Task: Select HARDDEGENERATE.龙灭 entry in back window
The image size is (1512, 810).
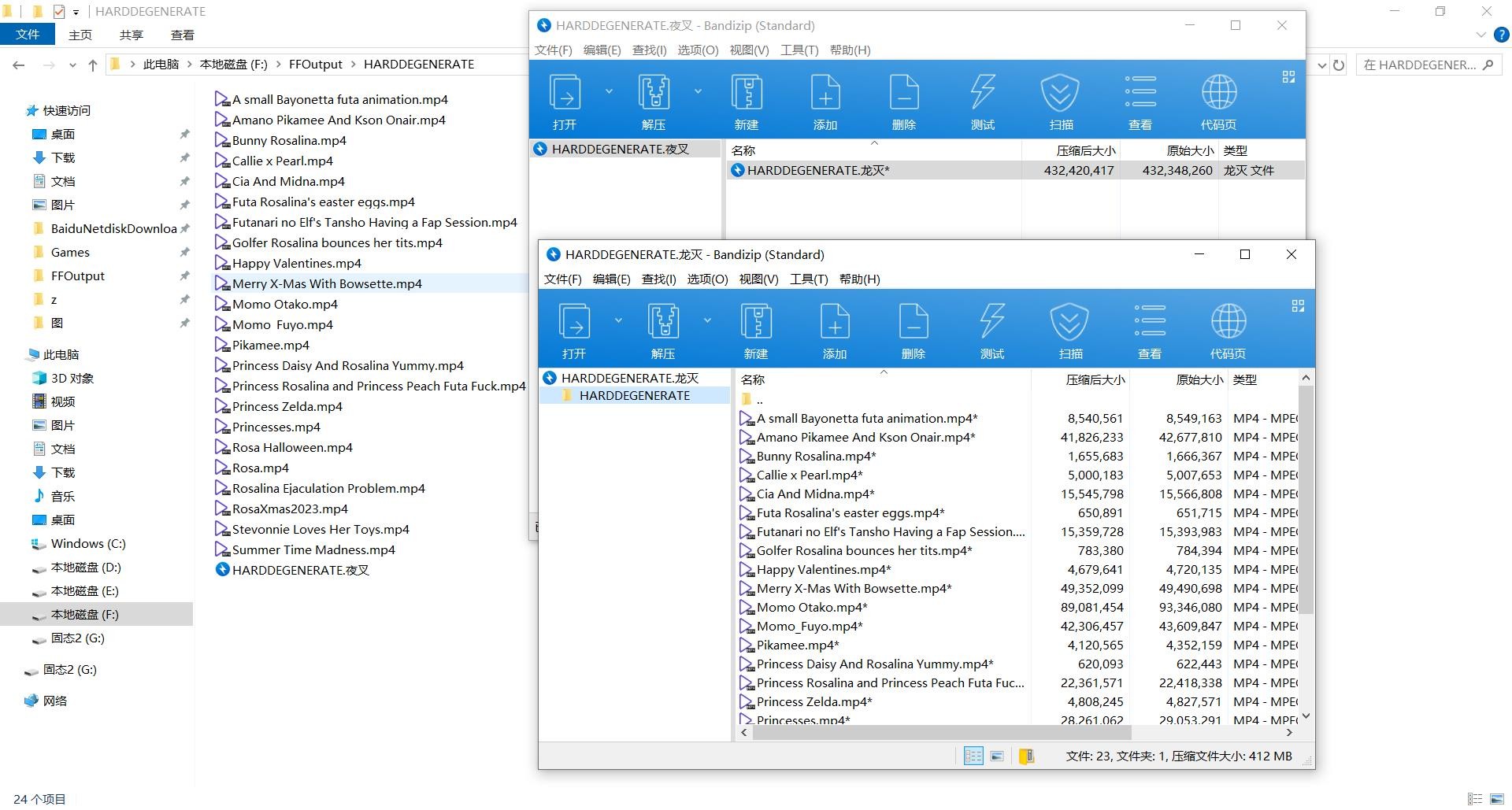Action: pos(1016,171)
